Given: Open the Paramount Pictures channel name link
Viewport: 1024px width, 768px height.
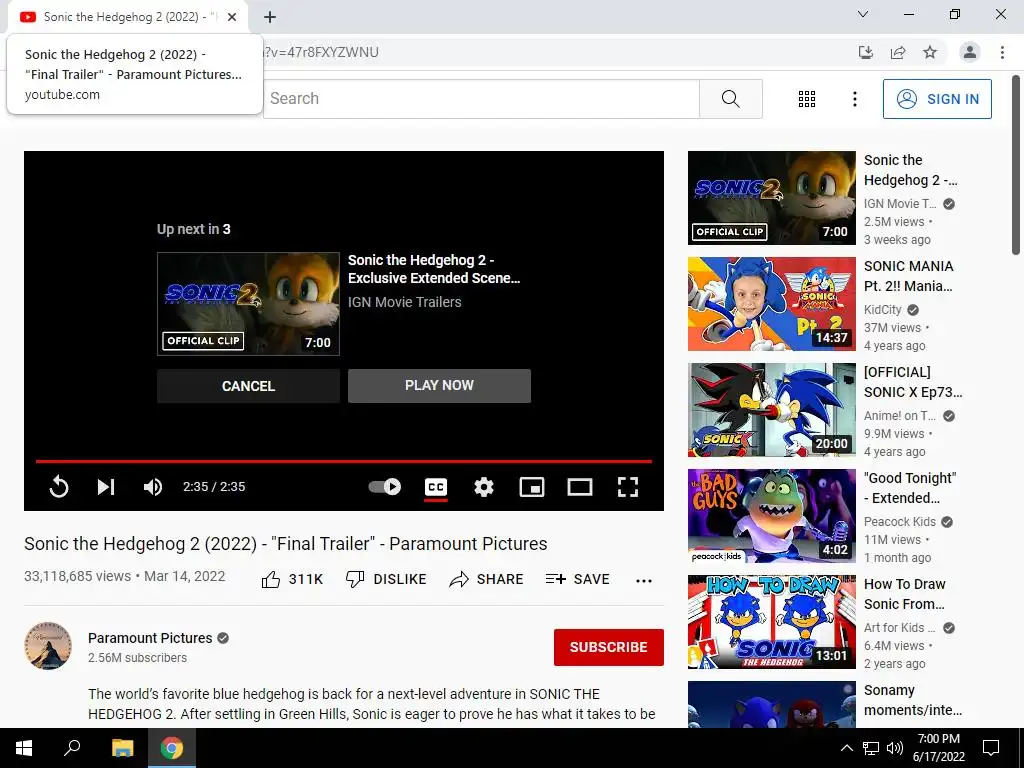Looking at the screenshot, I should click(150, 638).
